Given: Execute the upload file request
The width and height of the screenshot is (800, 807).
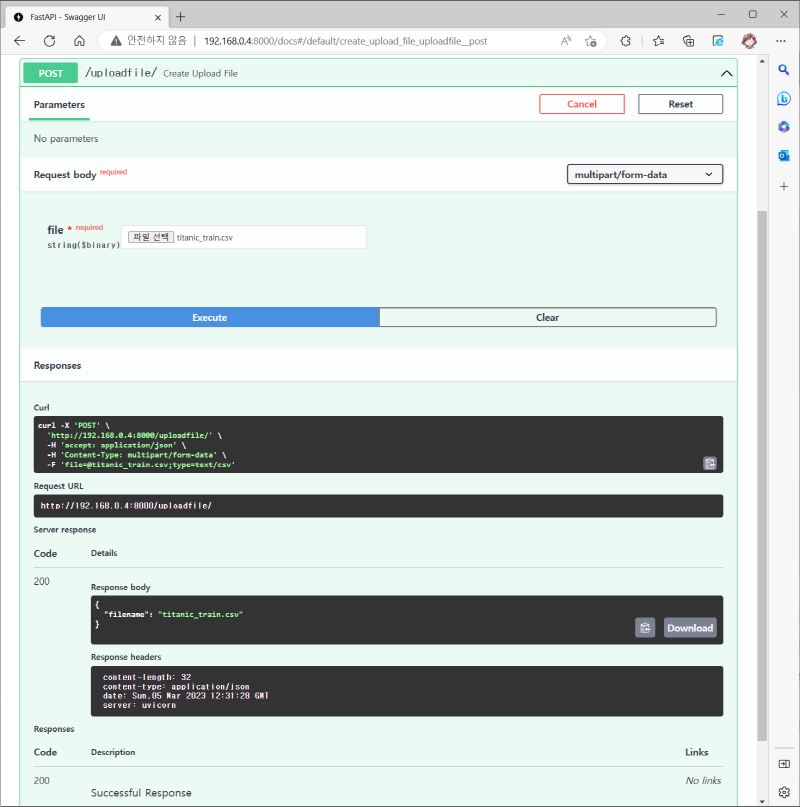Looking at the screenshot, I should tap(210, 318).
